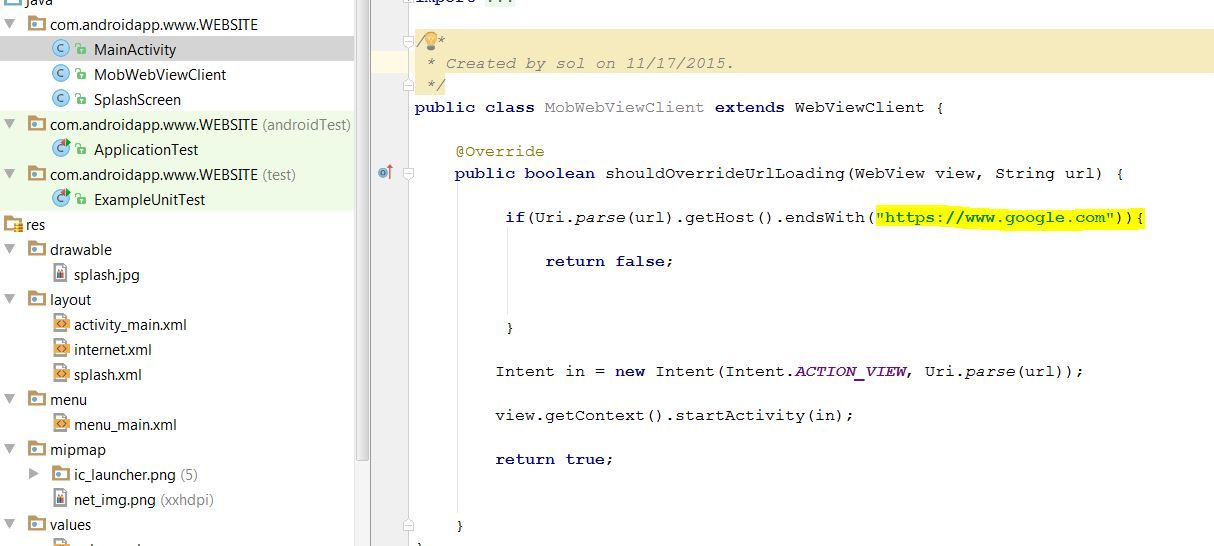Click the values folder icon
The height and width of the screenshot is (546, 1214).
[37, 524]
